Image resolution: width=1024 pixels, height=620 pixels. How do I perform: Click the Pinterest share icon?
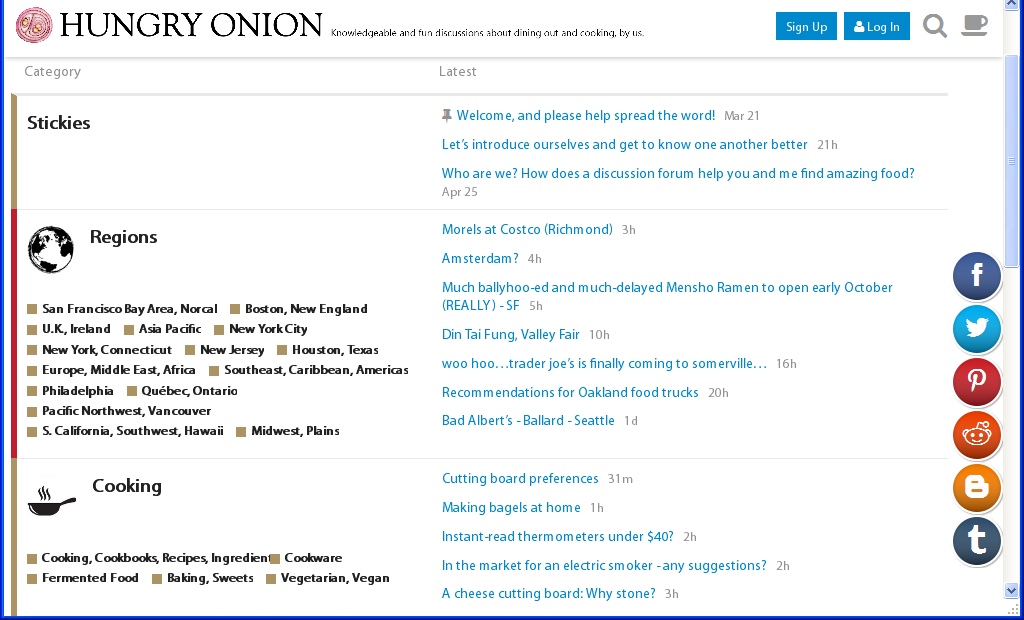tap(977, 382)
